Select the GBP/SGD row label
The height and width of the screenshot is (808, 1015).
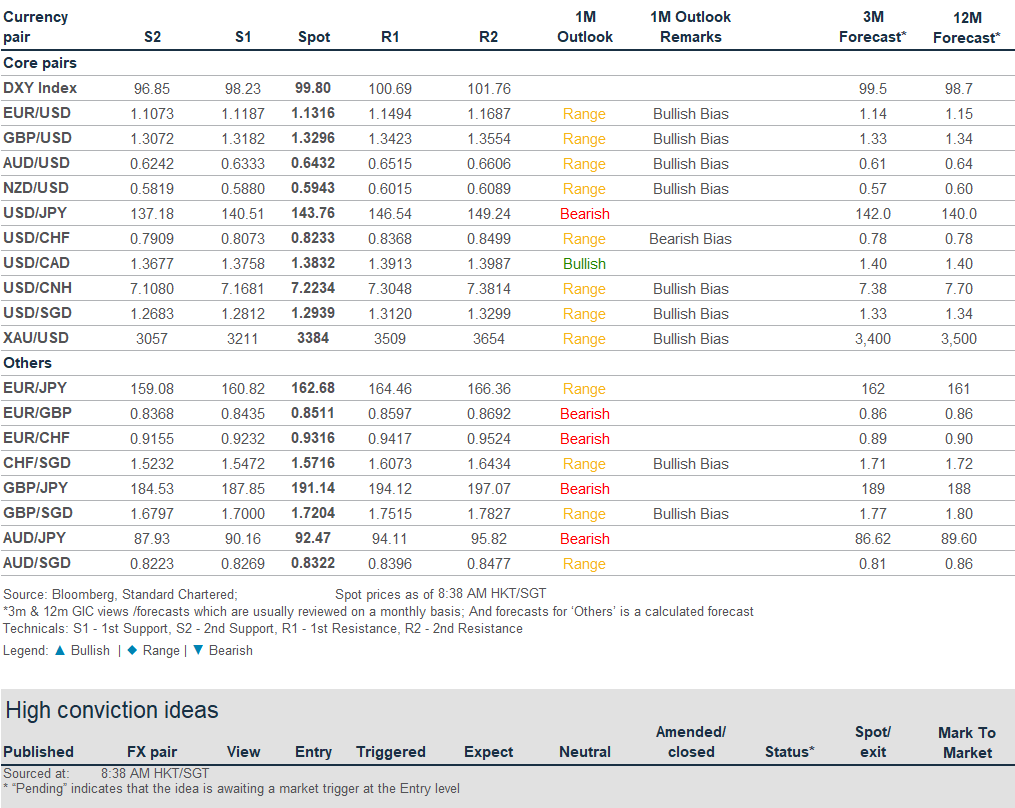tap(38, 513)
